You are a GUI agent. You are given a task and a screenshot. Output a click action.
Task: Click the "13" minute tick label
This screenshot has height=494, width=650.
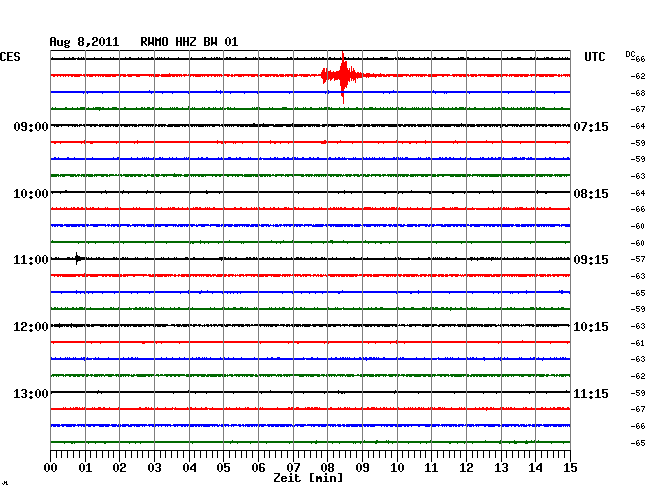[501, 467]
